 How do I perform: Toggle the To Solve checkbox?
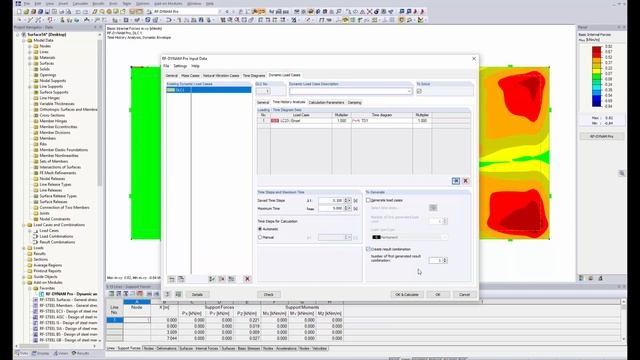click(419, 91)
